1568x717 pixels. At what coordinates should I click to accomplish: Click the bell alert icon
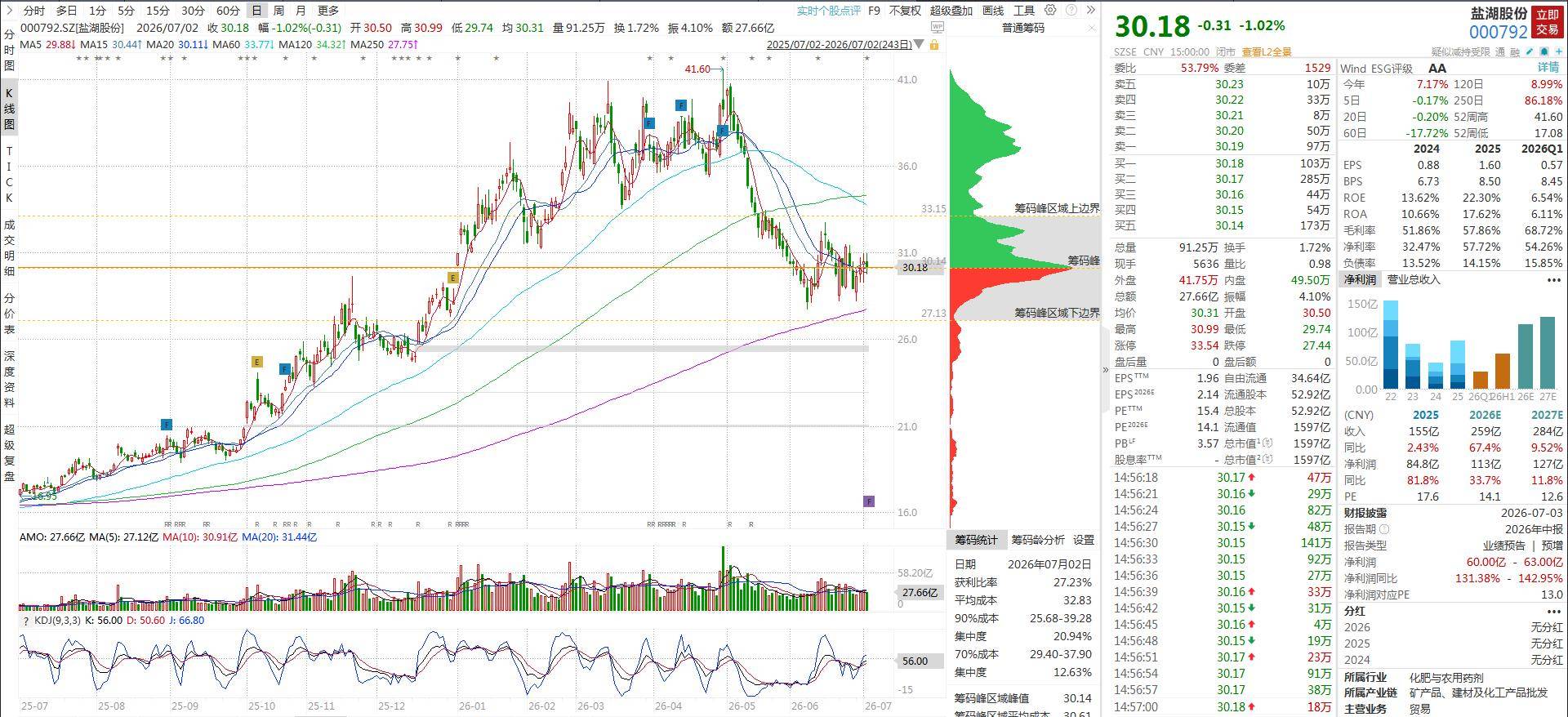click(x=1544, y=51)
